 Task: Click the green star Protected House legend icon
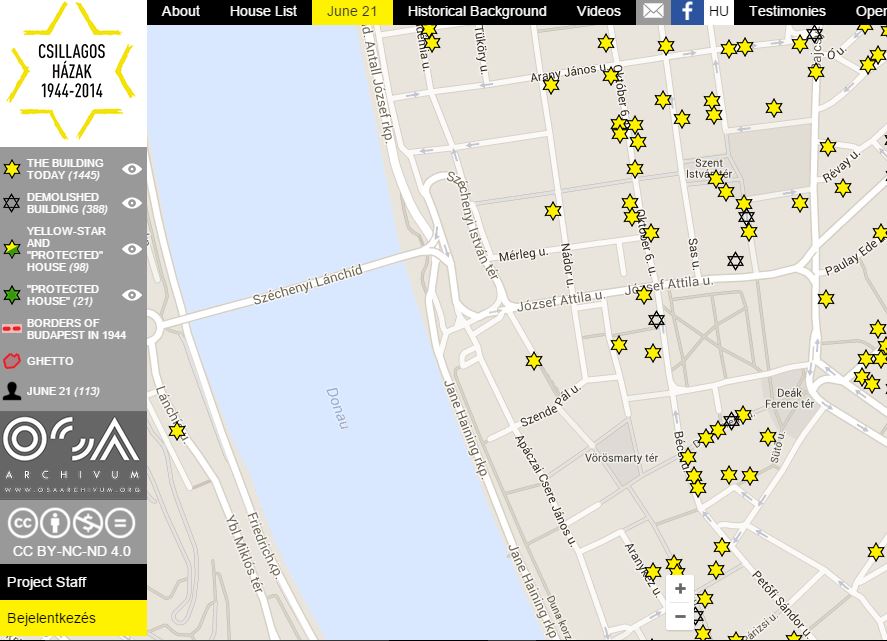[x=12, y=295]
